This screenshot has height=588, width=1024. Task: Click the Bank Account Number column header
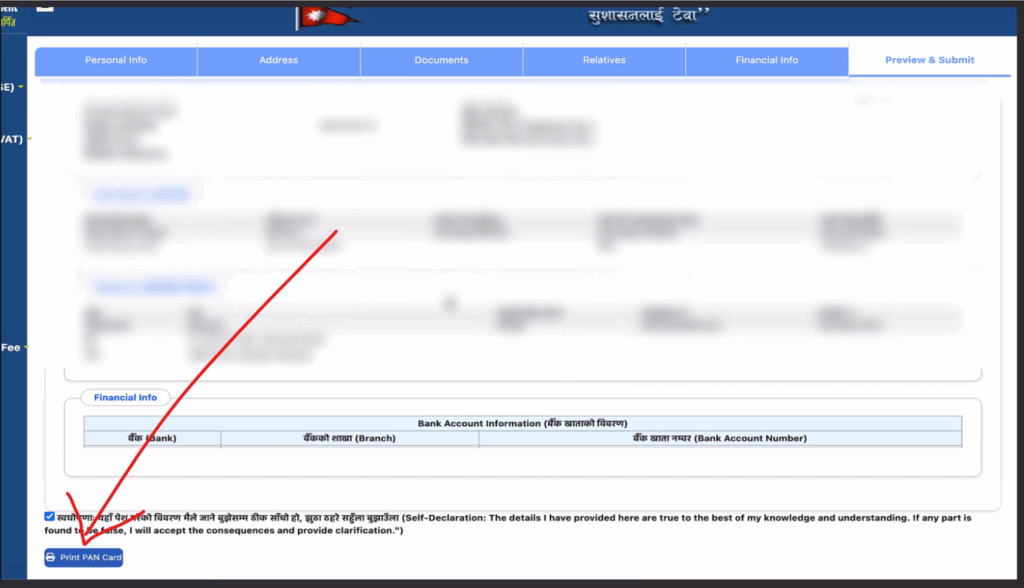click(719, 438)
